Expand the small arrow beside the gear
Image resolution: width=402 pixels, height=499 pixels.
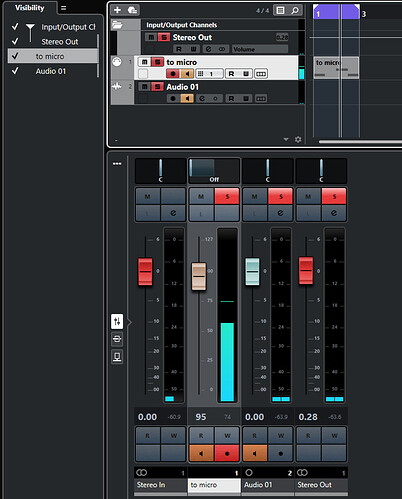(286, 139)
